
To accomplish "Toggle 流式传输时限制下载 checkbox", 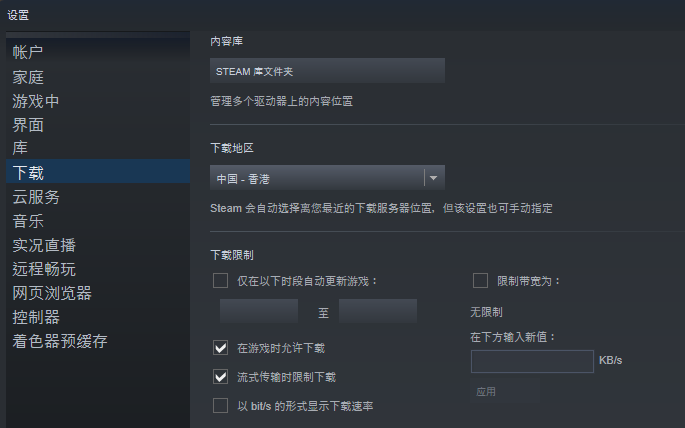I will (221, 377).
